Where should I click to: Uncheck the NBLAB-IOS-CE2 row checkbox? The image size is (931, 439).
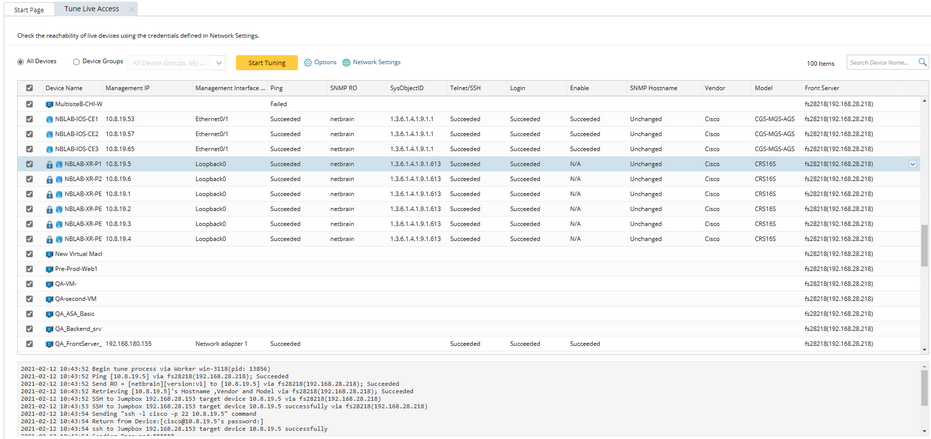(x=29, y=134)
